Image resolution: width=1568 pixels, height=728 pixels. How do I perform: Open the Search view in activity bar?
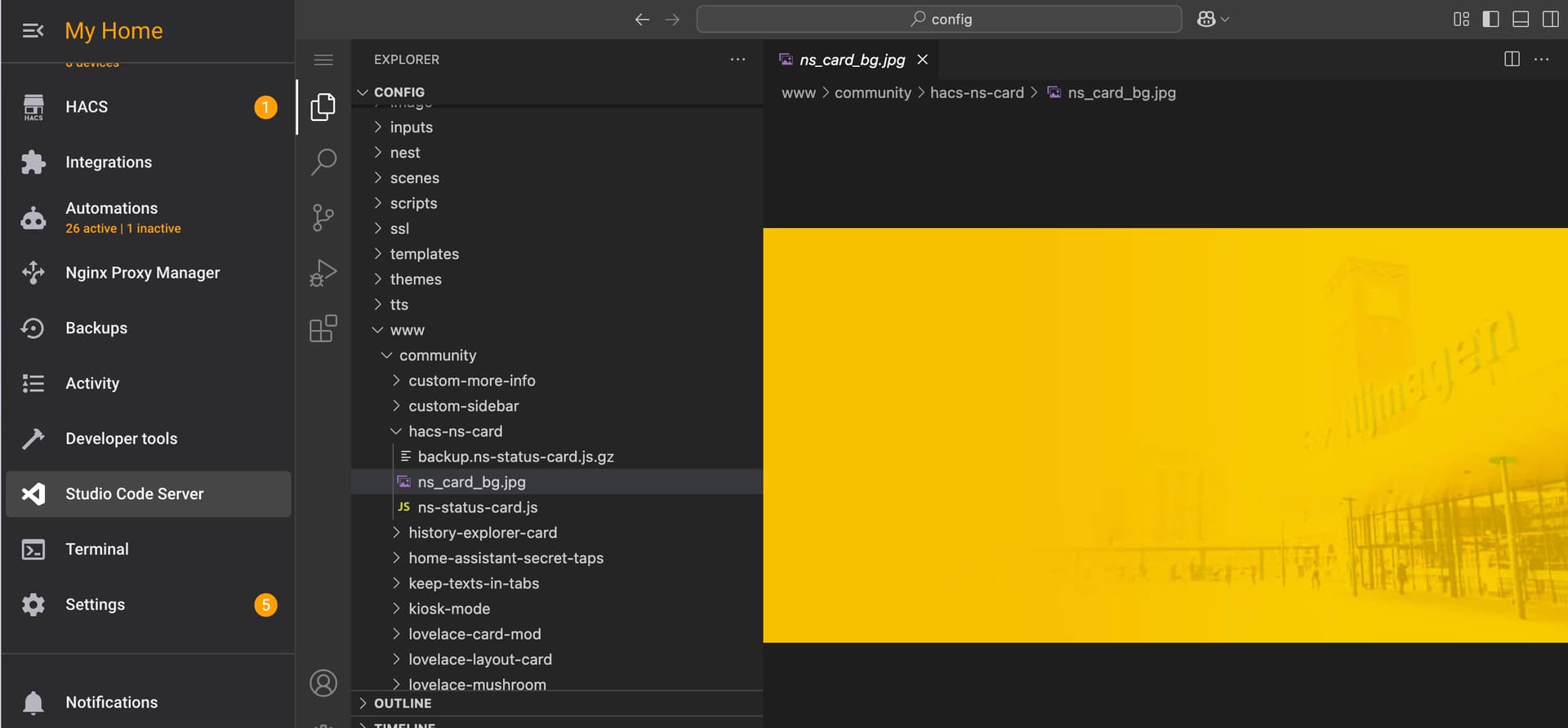323,162
